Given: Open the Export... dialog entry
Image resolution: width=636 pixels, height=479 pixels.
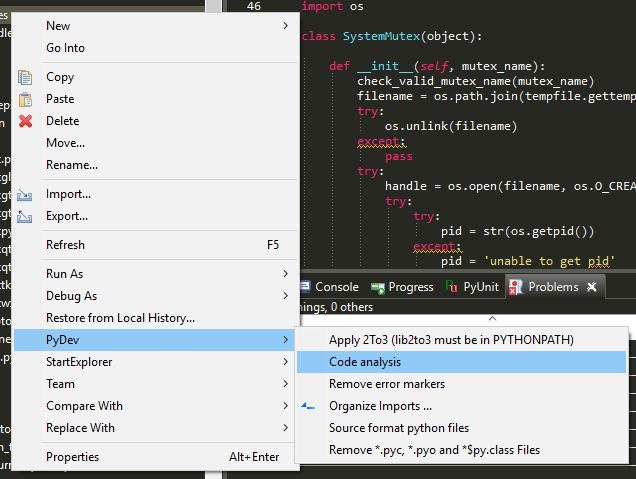Looking at the screenshot, I should pos(156,216).
